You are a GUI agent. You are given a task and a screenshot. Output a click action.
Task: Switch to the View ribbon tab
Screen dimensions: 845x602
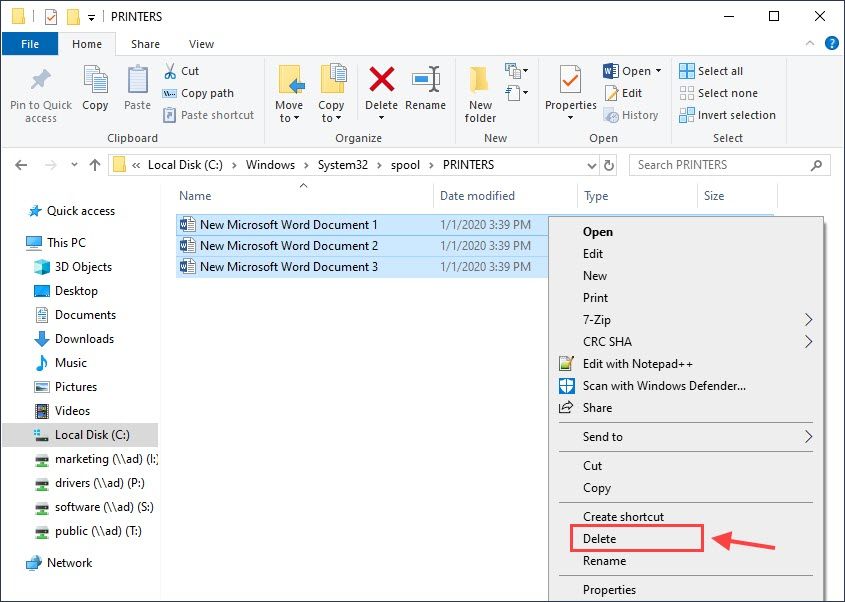point(201,44)
